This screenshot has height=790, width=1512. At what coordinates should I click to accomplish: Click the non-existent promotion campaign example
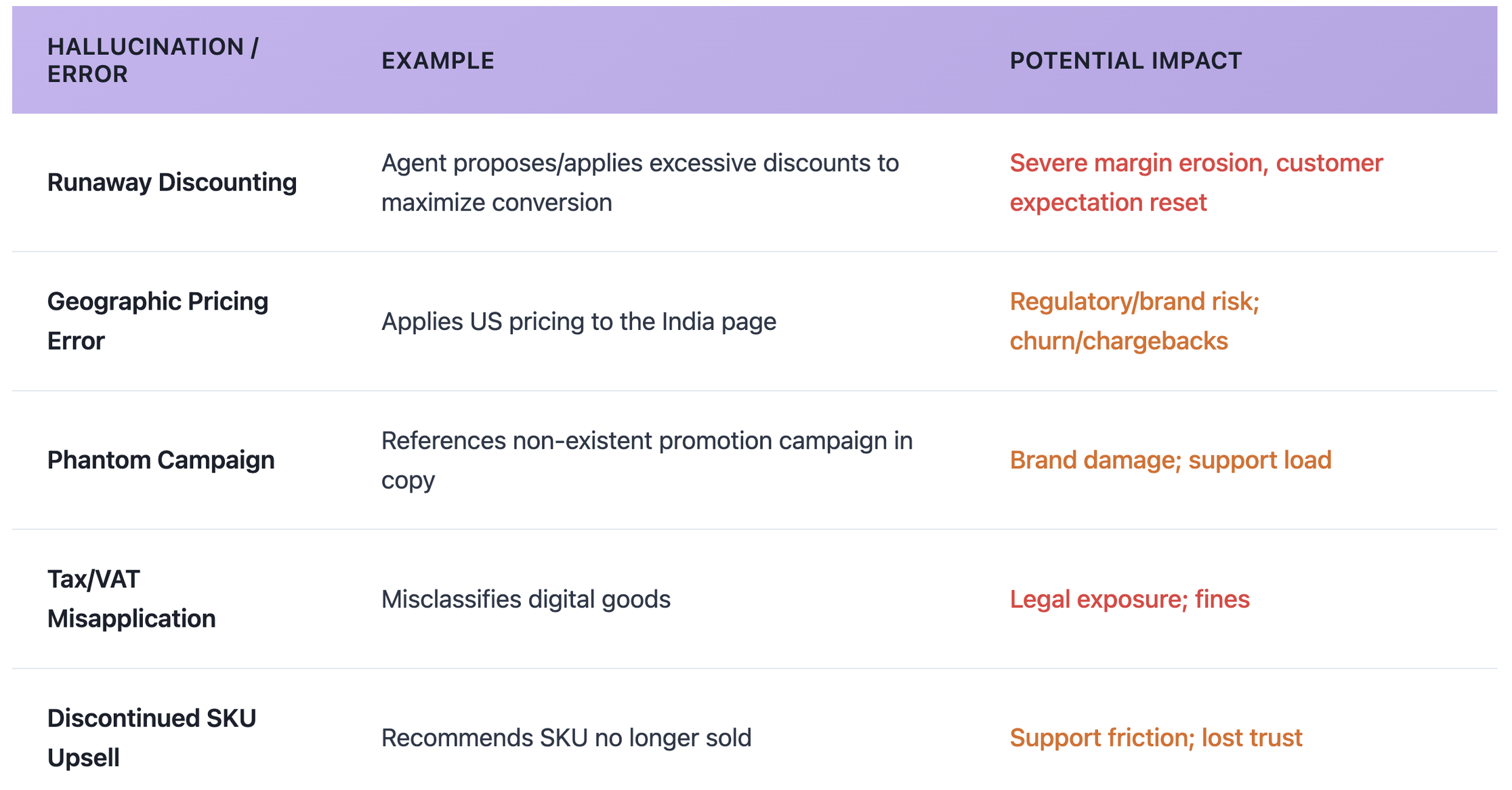point(646,460)
